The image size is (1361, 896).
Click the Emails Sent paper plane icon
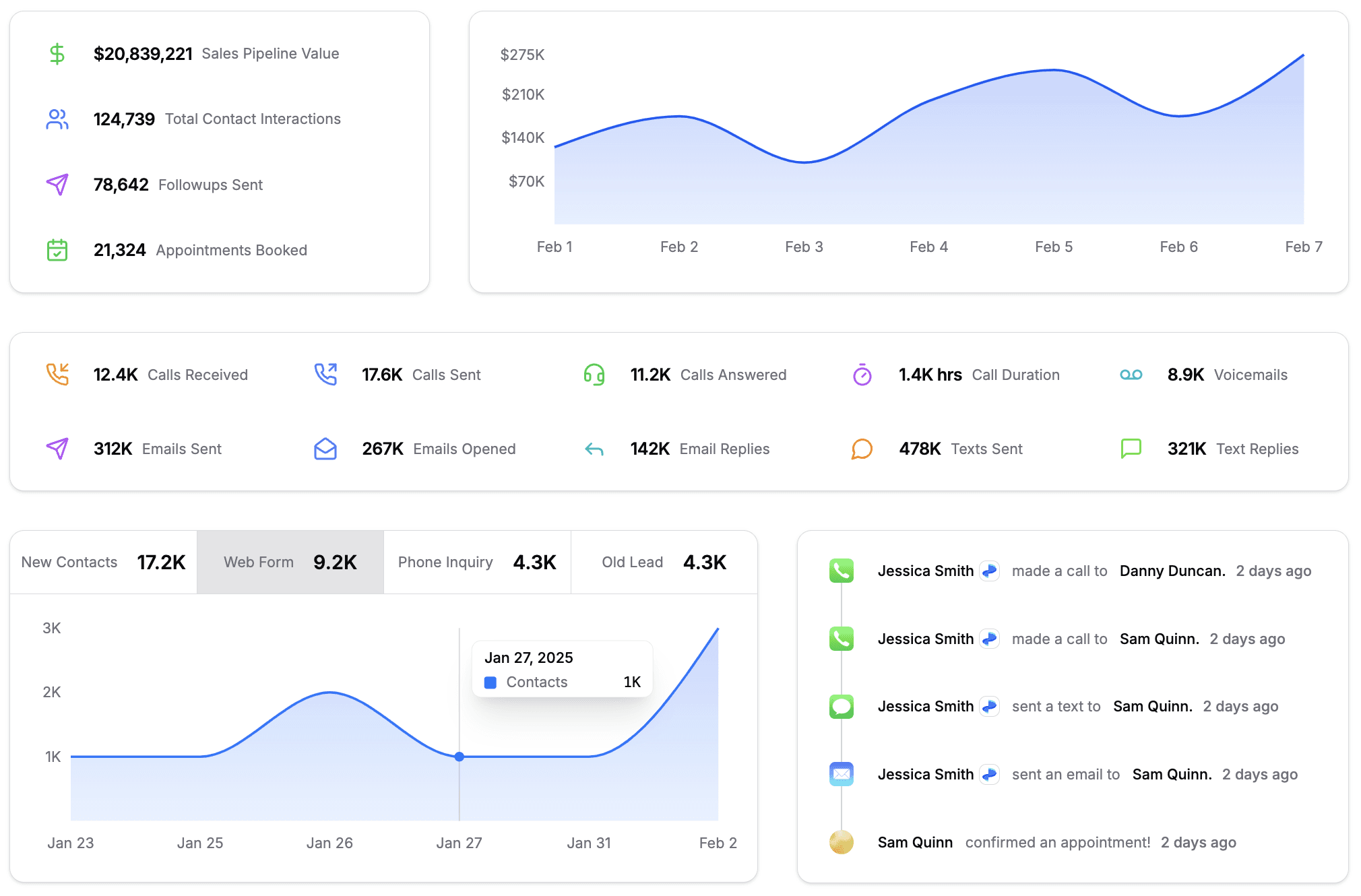(x=57, y=449)
